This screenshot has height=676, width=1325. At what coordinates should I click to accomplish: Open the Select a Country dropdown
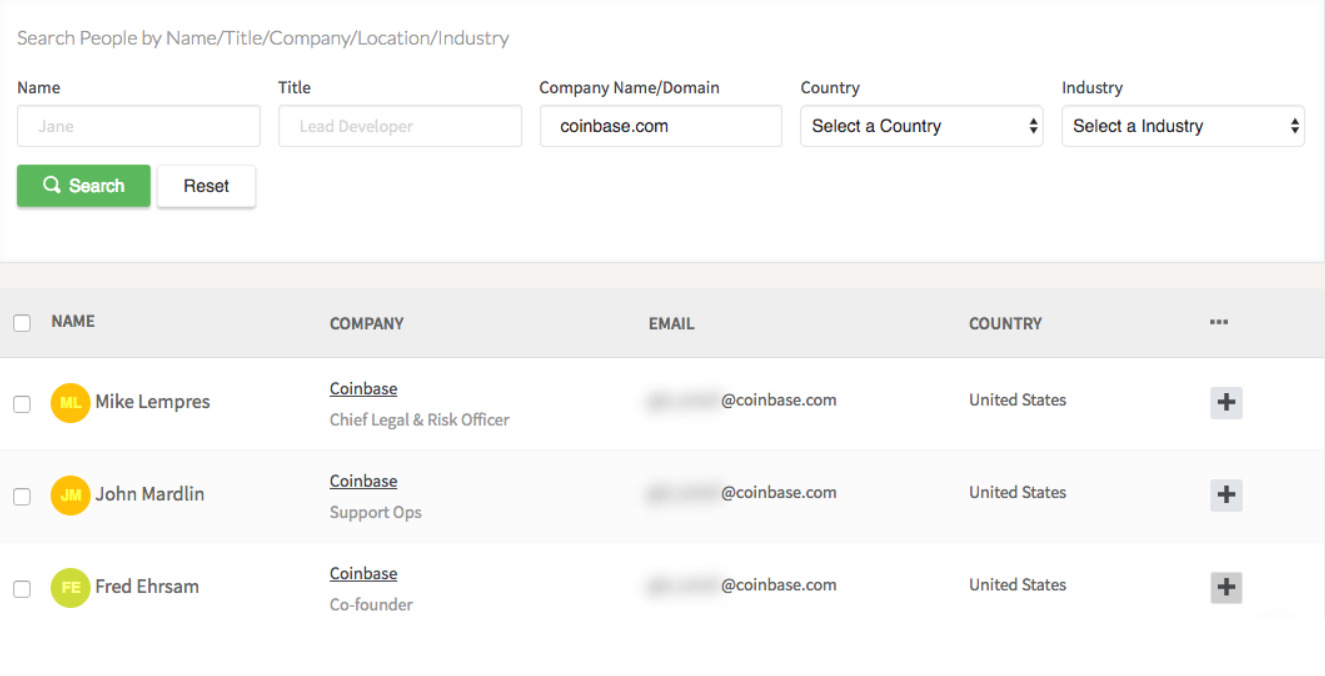[921, 126]
